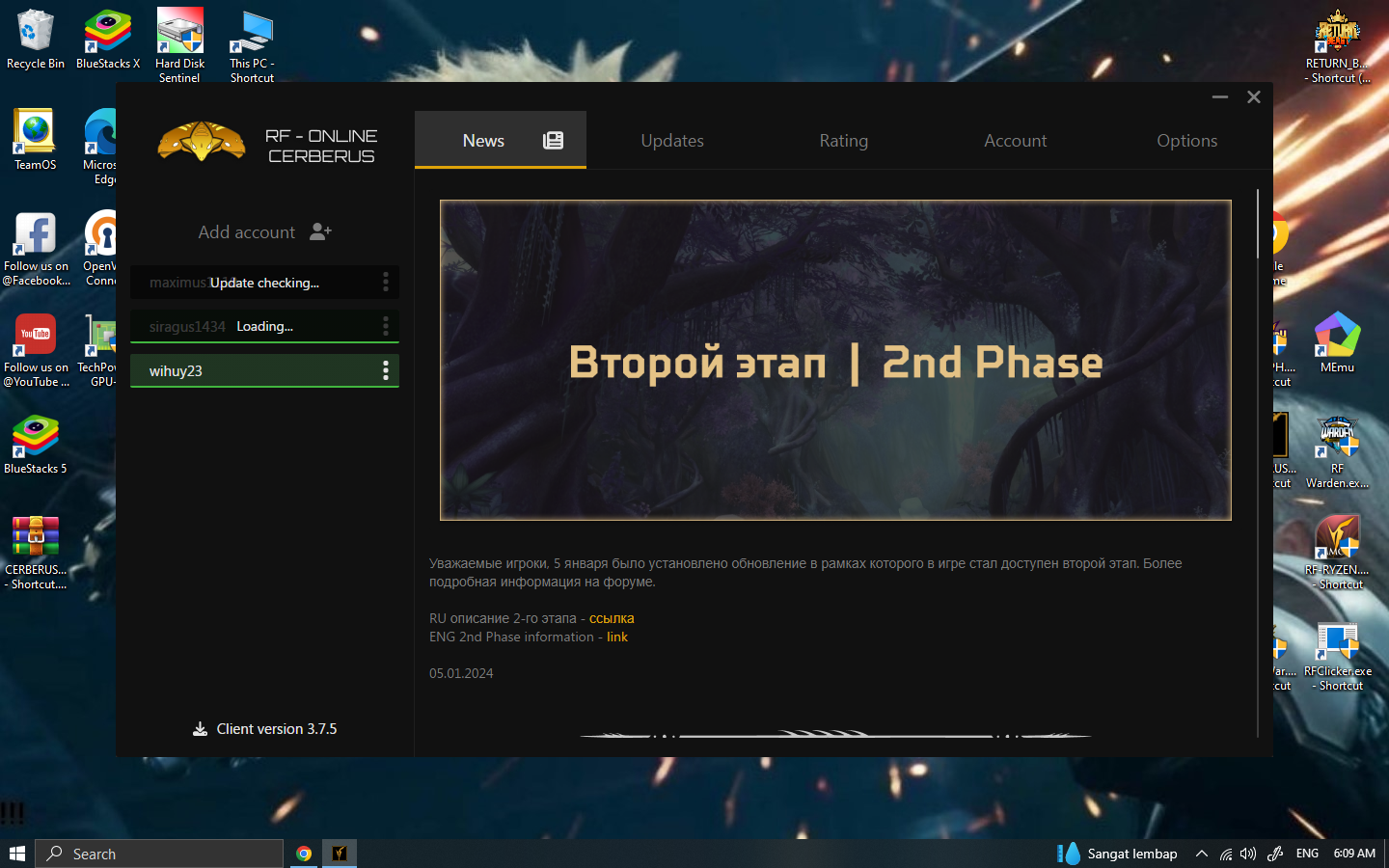
Task: Open the BlueStacks X desktop icon
Action: [x=108, y=40]
